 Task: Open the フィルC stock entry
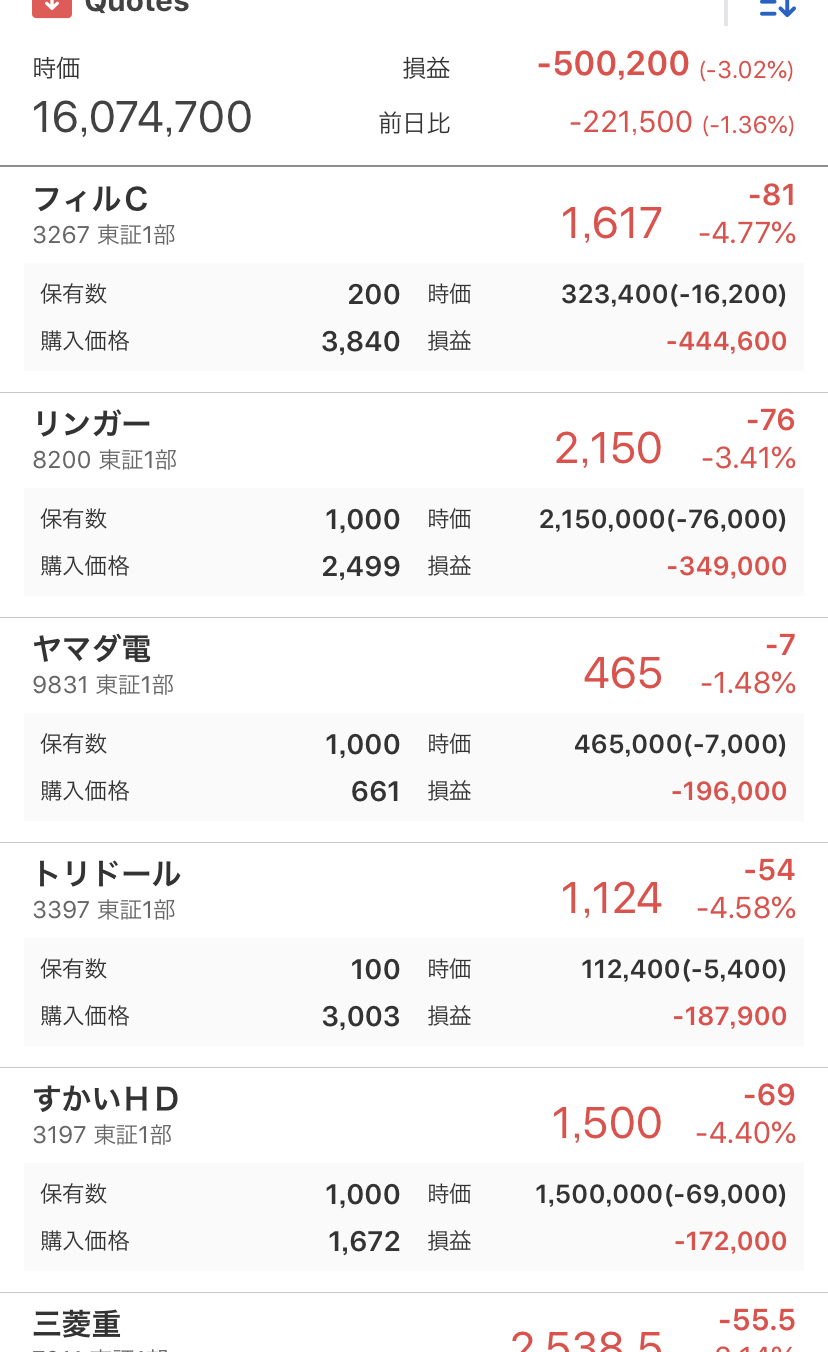pyautogui.click(x=91, y=200)
